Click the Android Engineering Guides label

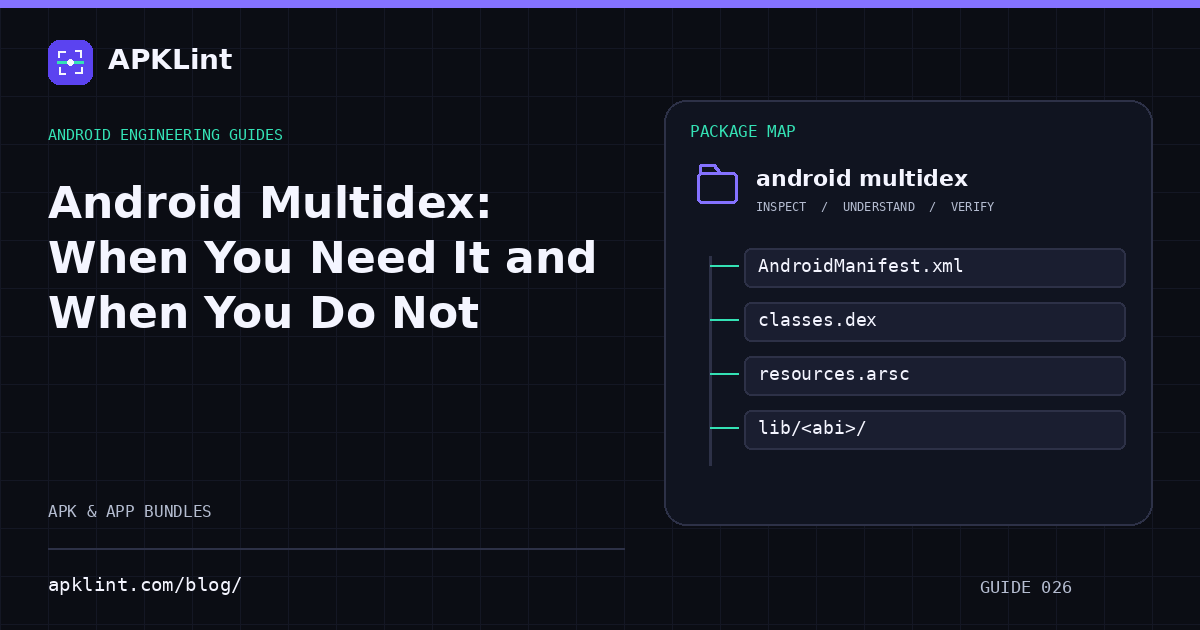tap(165, 135)
